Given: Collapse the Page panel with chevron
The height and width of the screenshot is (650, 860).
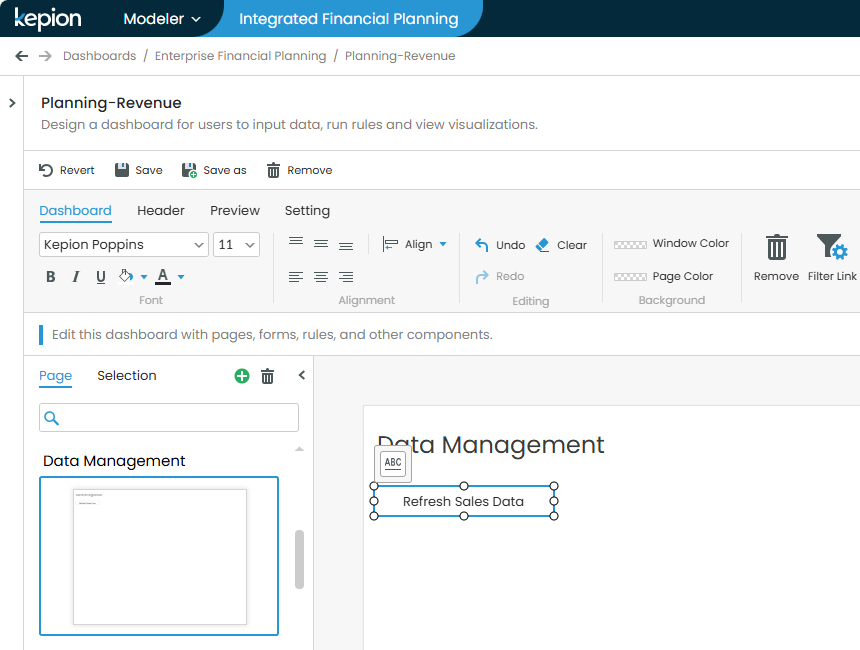Looking at the screenshot, I should (302, 376).
